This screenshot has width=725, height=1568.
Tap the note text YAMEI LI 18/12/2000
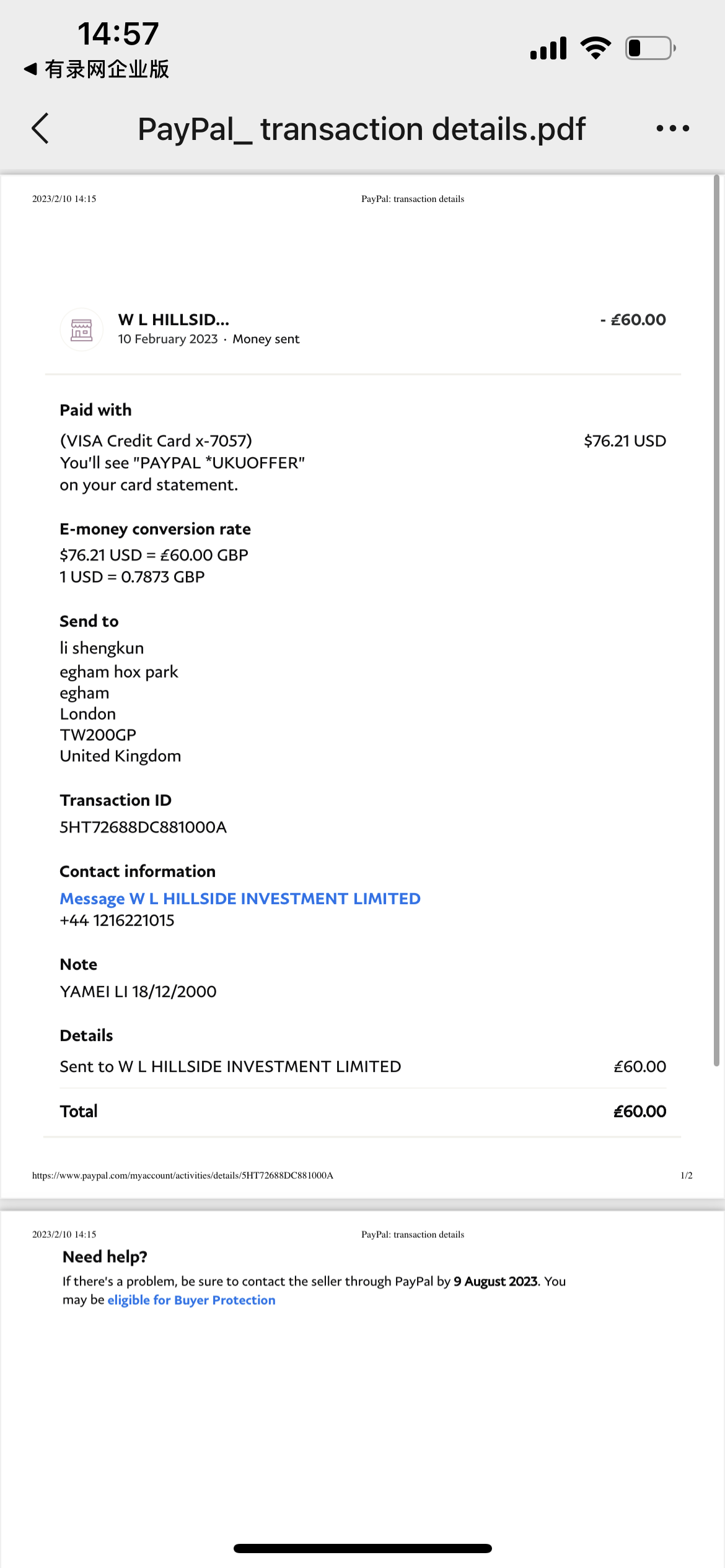138,991
